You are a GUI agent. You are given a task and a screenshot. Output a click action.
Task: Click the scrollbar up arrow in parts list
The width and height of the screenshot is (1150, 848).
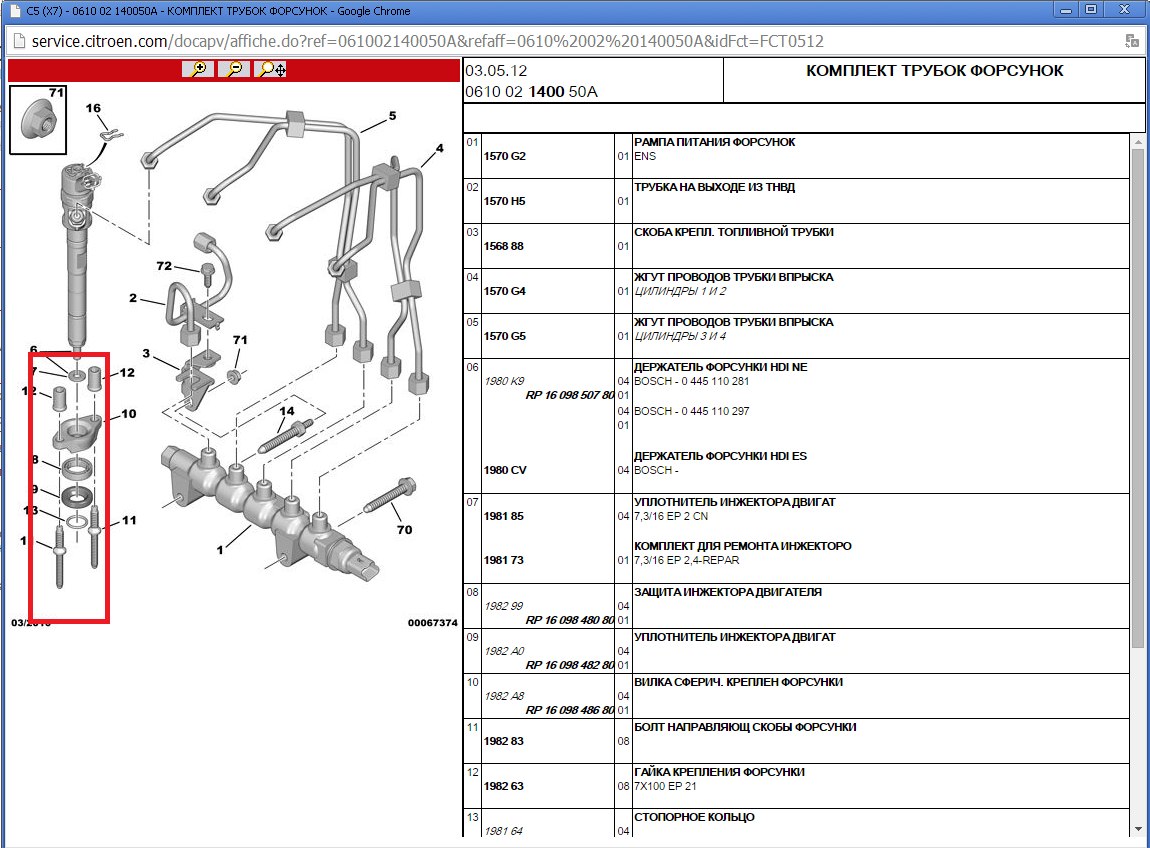[1137, 143]
